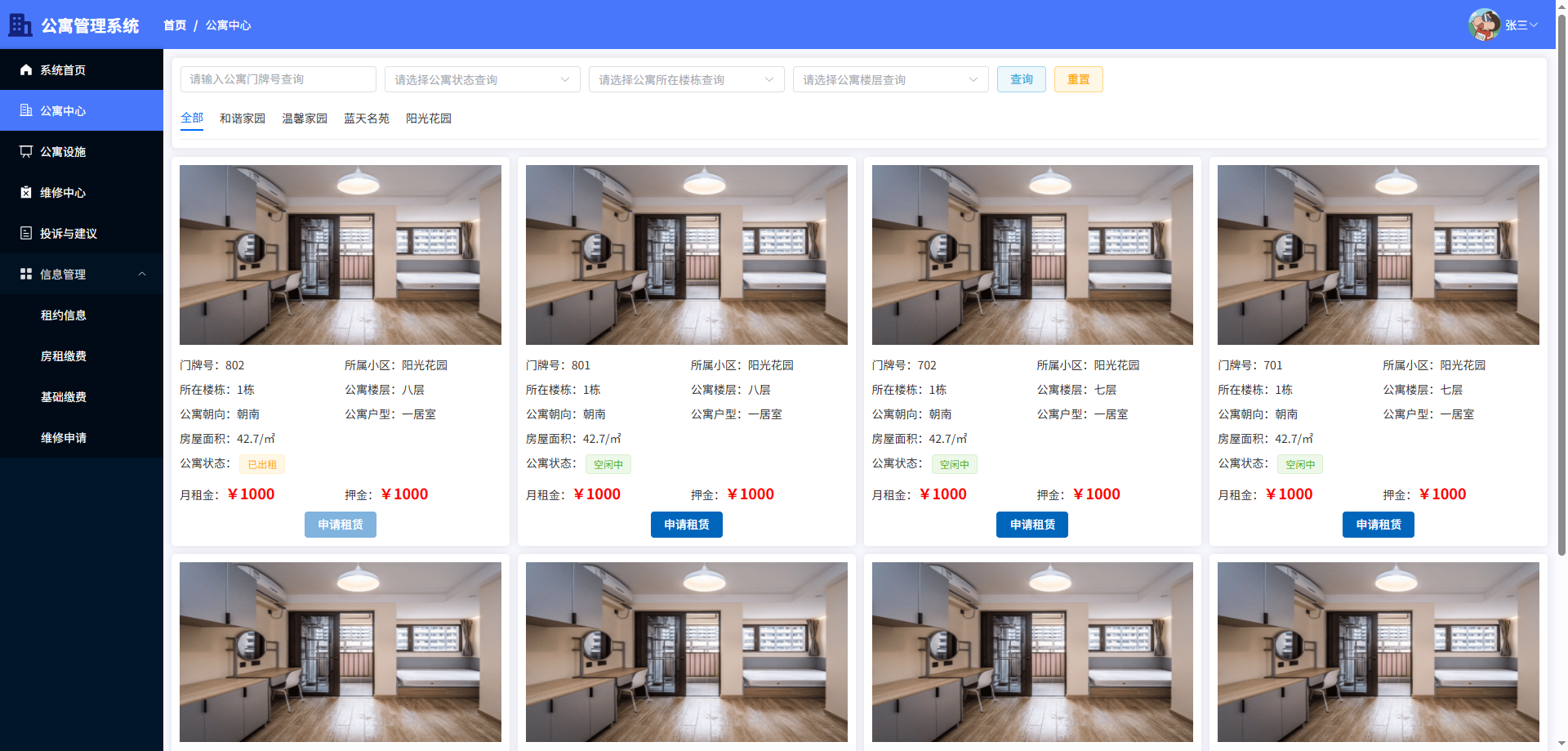Open the photo of apartment 802
This screenshot has height=751, width=1568.
341,255
